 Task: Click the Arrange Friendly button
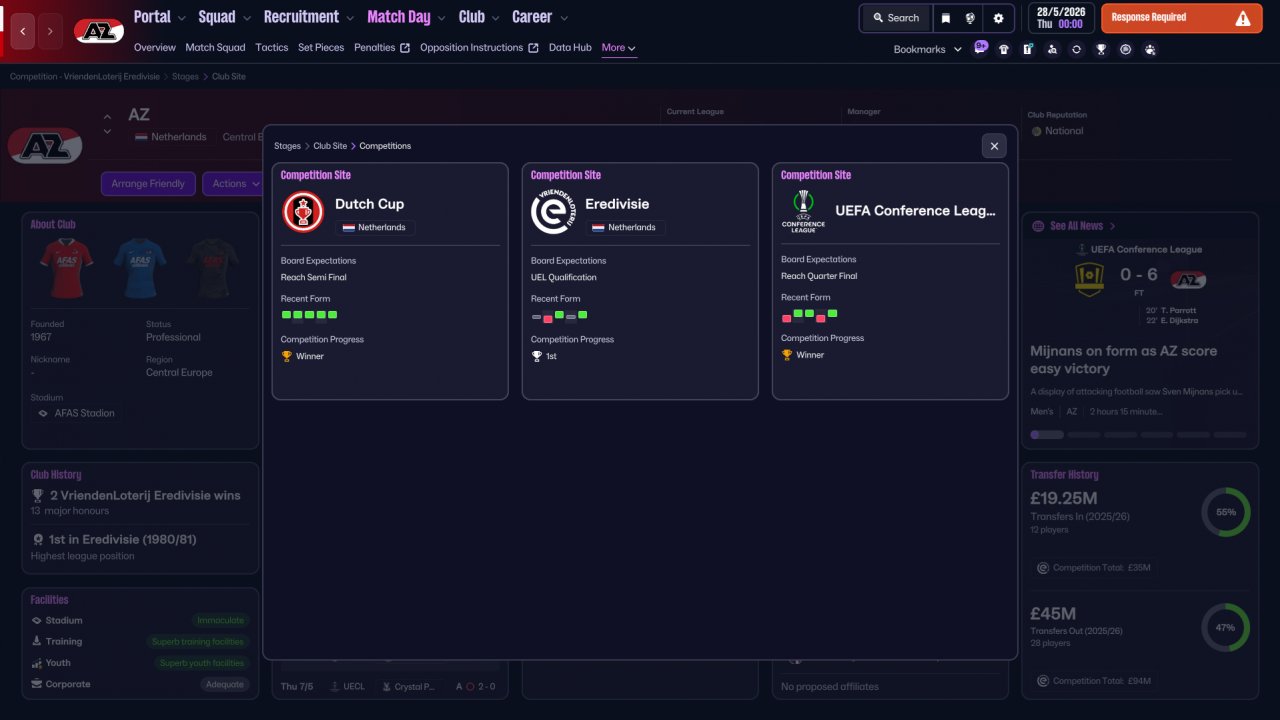pos(148,184)
